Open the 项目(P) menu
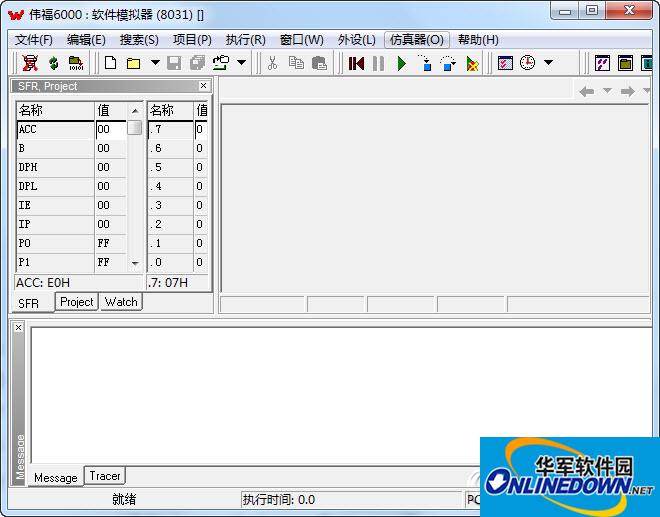Viewport: 660px width, 517px height. point(192,40)
